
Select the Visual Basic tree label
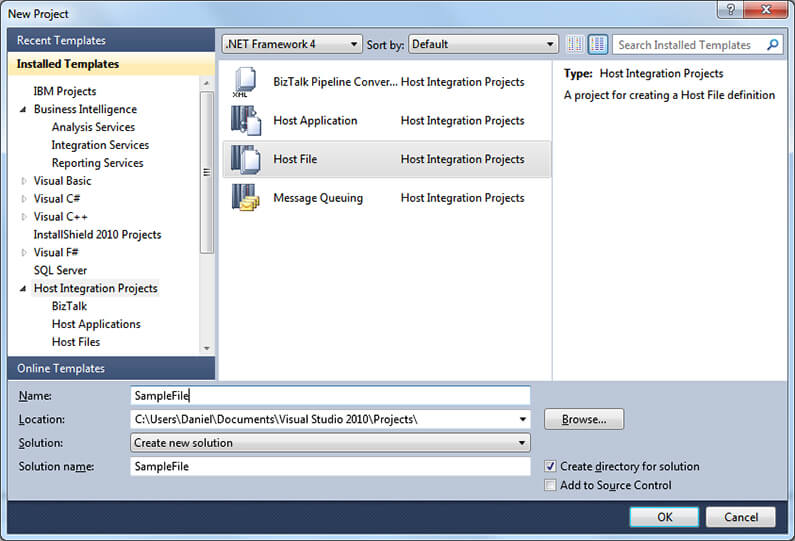tap(62, 181)
